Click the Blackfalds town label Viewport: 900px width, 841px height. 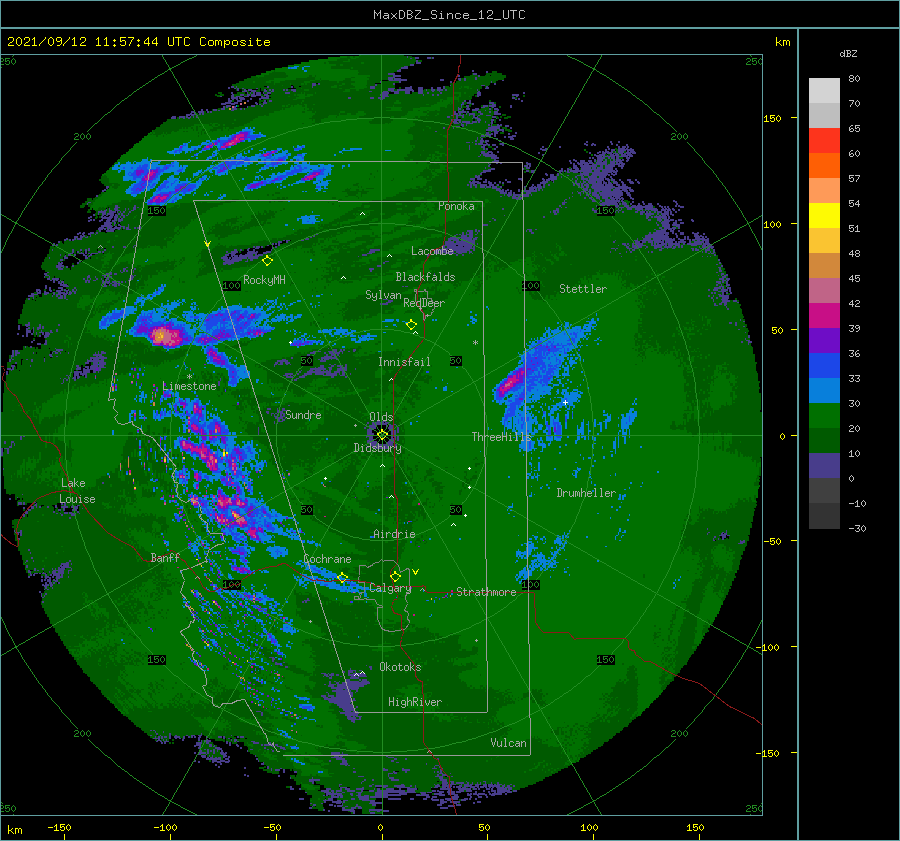tap(425, 277)
